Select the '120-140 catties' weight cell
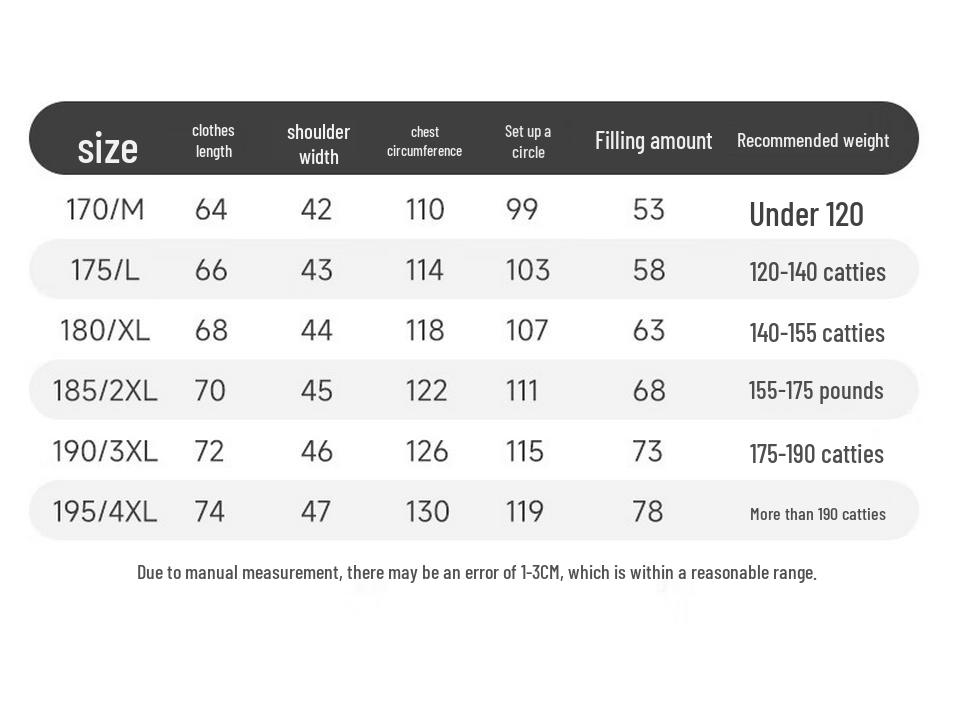Screen dimensions: 953x715 [817, 272]
